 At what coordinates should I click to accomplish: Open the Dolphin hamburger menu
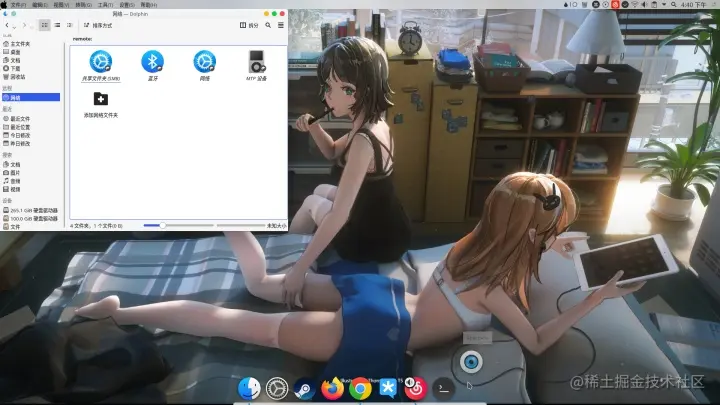281,25
